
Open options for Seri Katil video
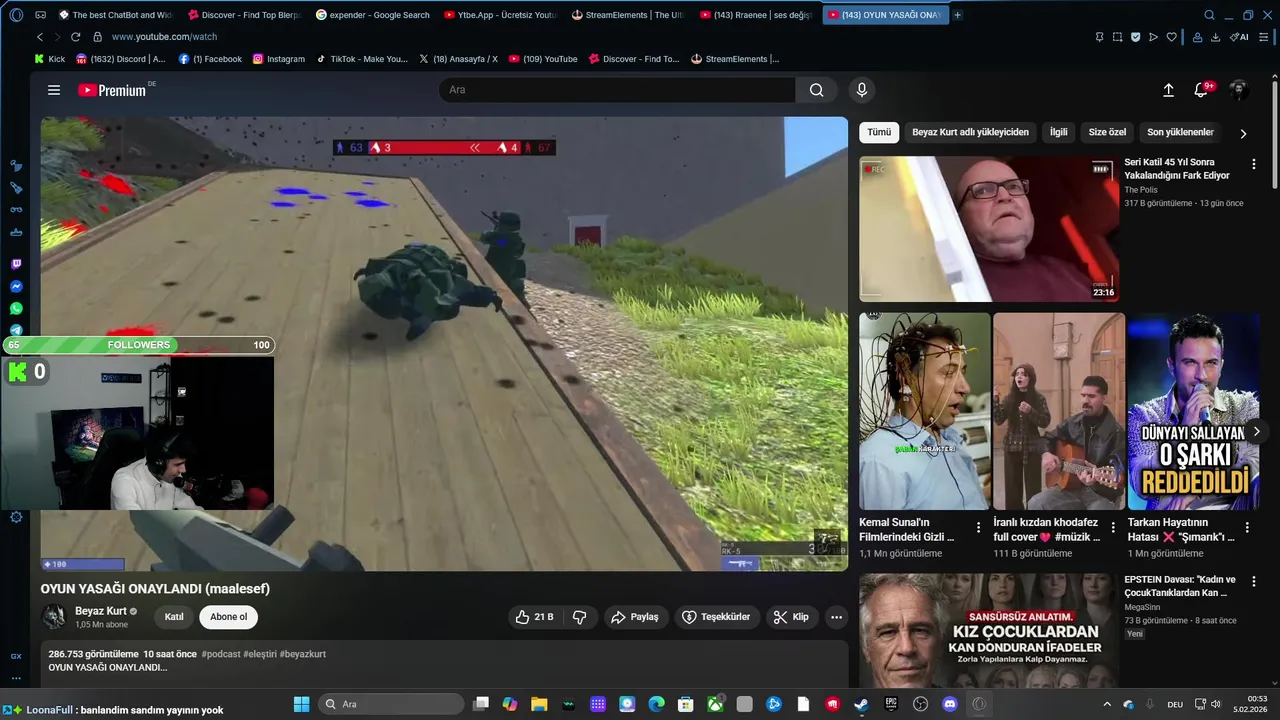(1254, 164)
